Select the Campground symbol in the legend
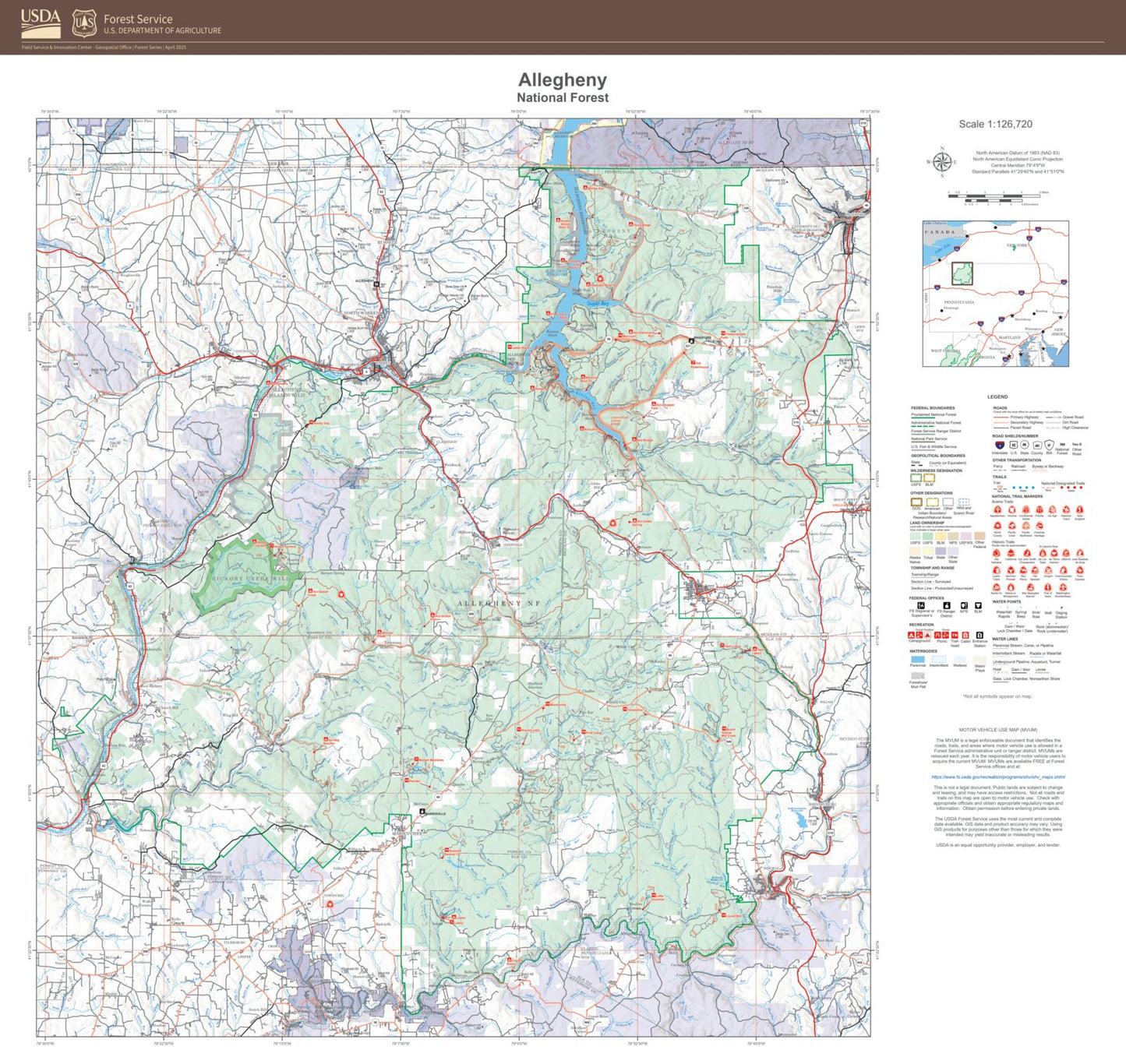The width and height of the screenshot is (1126, 1064). (912, 636)
